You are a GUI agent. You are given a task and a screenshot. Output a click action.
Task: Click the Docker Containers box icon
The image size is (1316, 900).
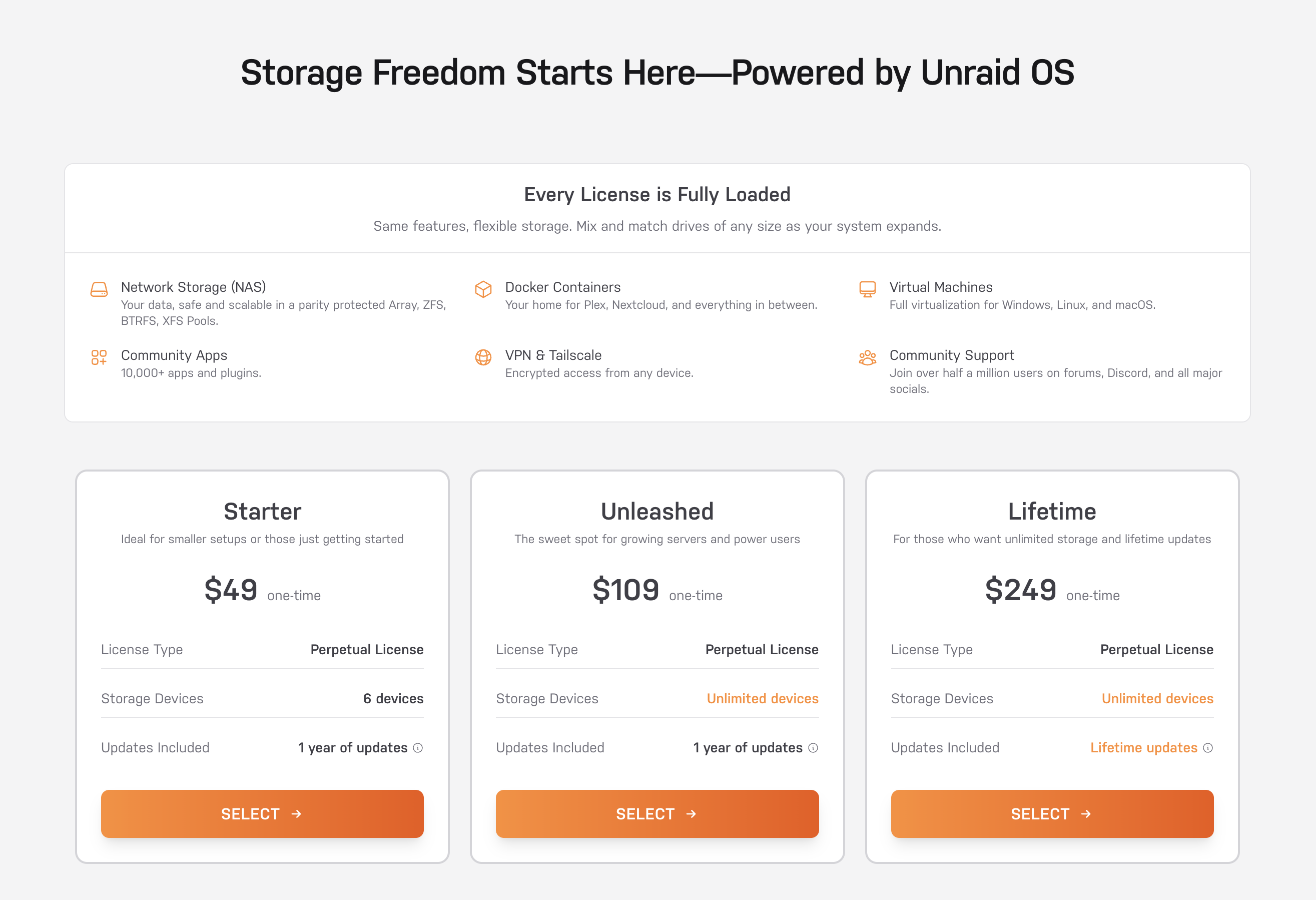[483, 289]
